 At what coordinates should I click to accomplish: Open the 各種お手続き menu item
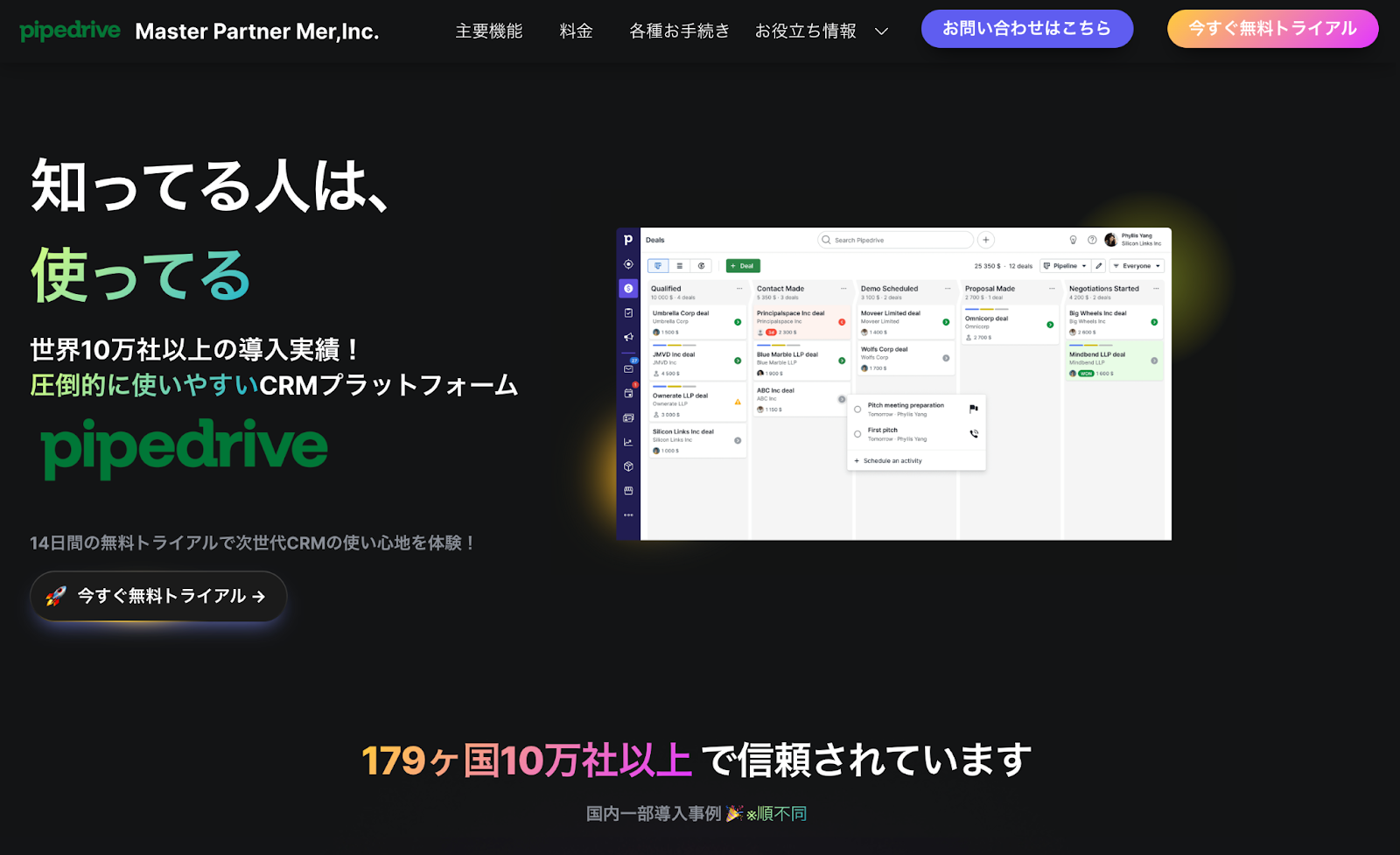[x=680, y=32]
